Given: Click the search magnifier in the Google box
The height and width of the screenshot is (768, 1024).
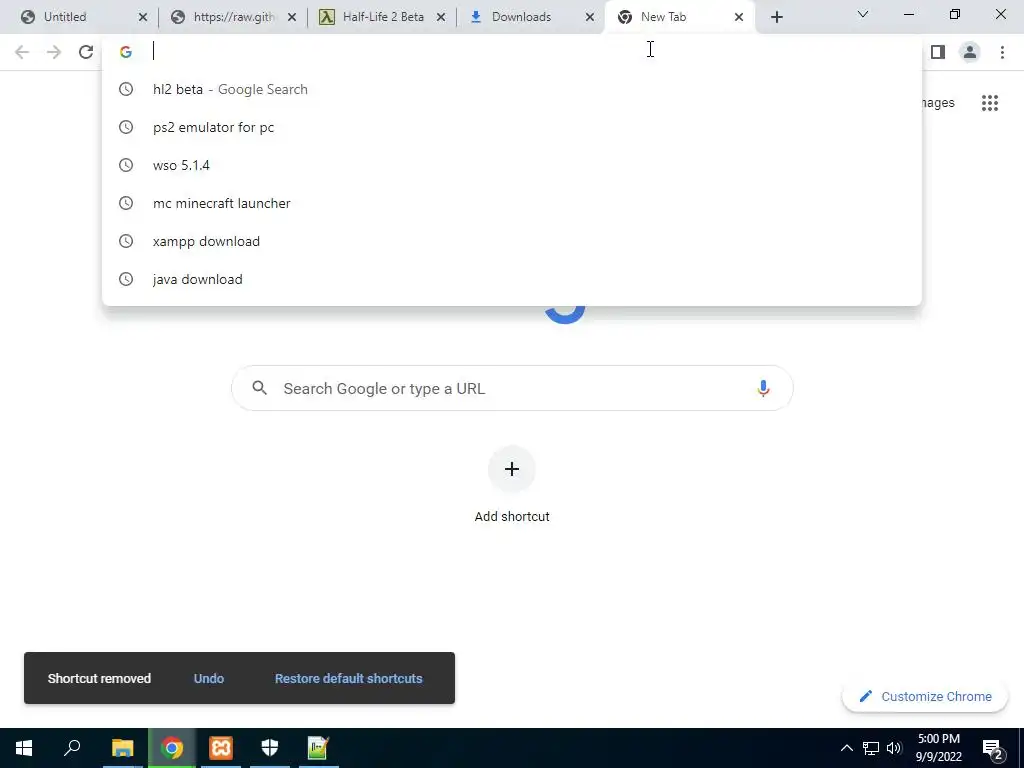Looking at the screenshot, I should tap(259, 388).
